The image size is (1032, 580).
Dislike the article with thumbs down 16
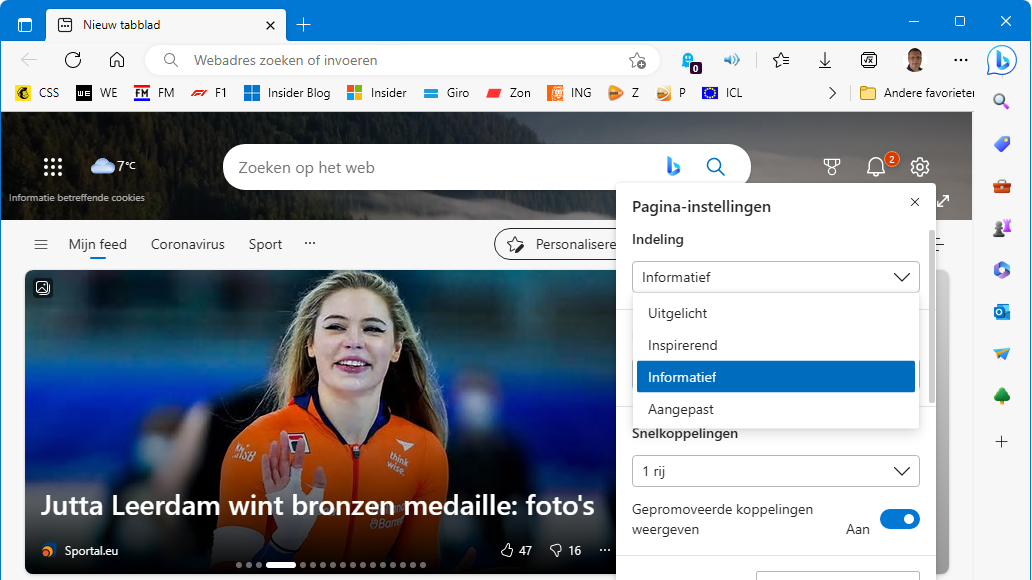[x=565, y=550]
